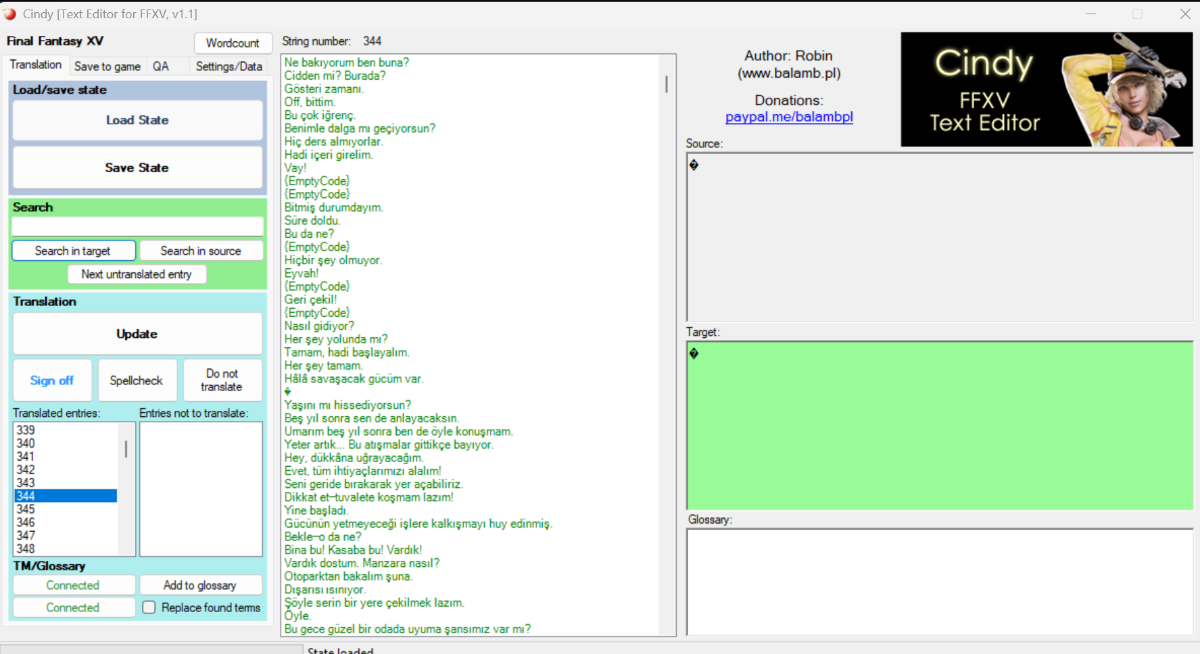Select string 'Benimle dalga mı geçiyorsun?'

359,128
